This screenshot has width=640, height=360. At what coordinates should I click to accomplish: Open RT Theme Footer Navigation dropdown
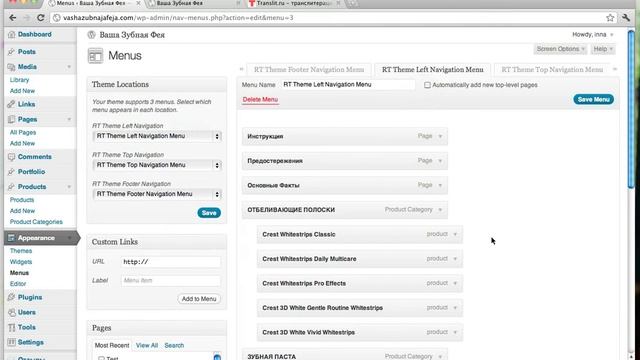(157, 194)
